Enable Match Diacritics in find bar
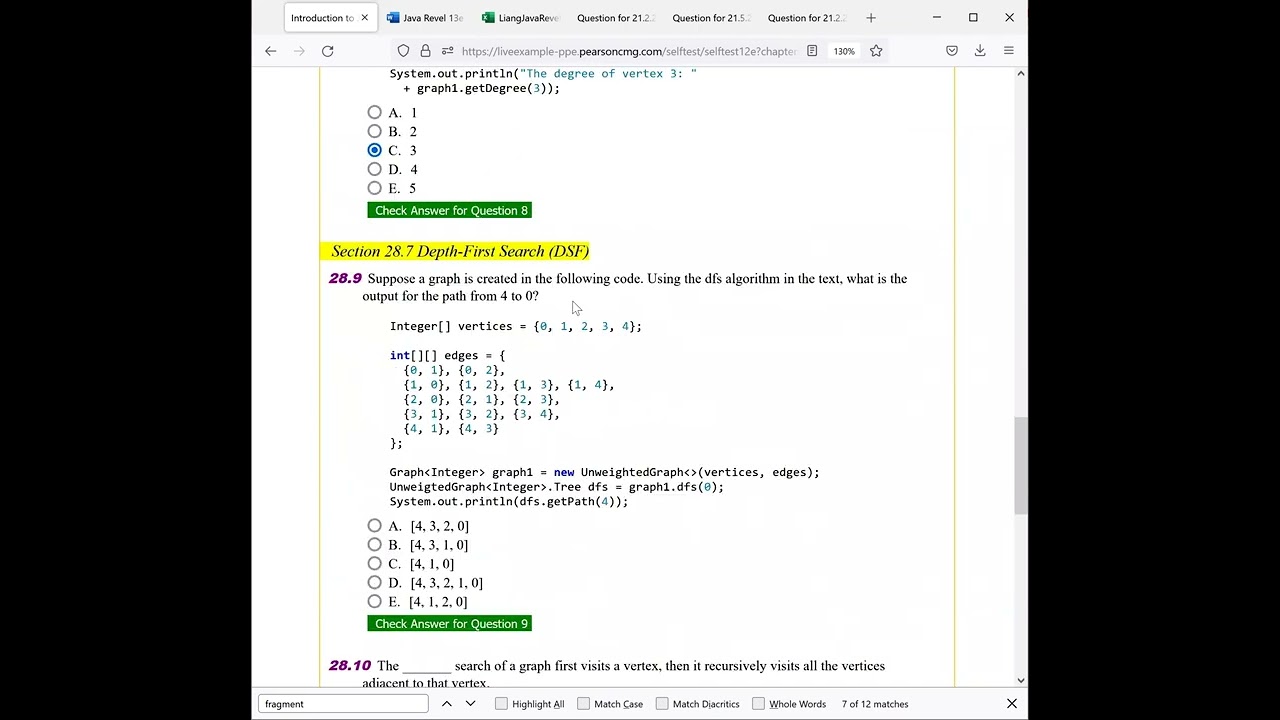 (662, 704)
